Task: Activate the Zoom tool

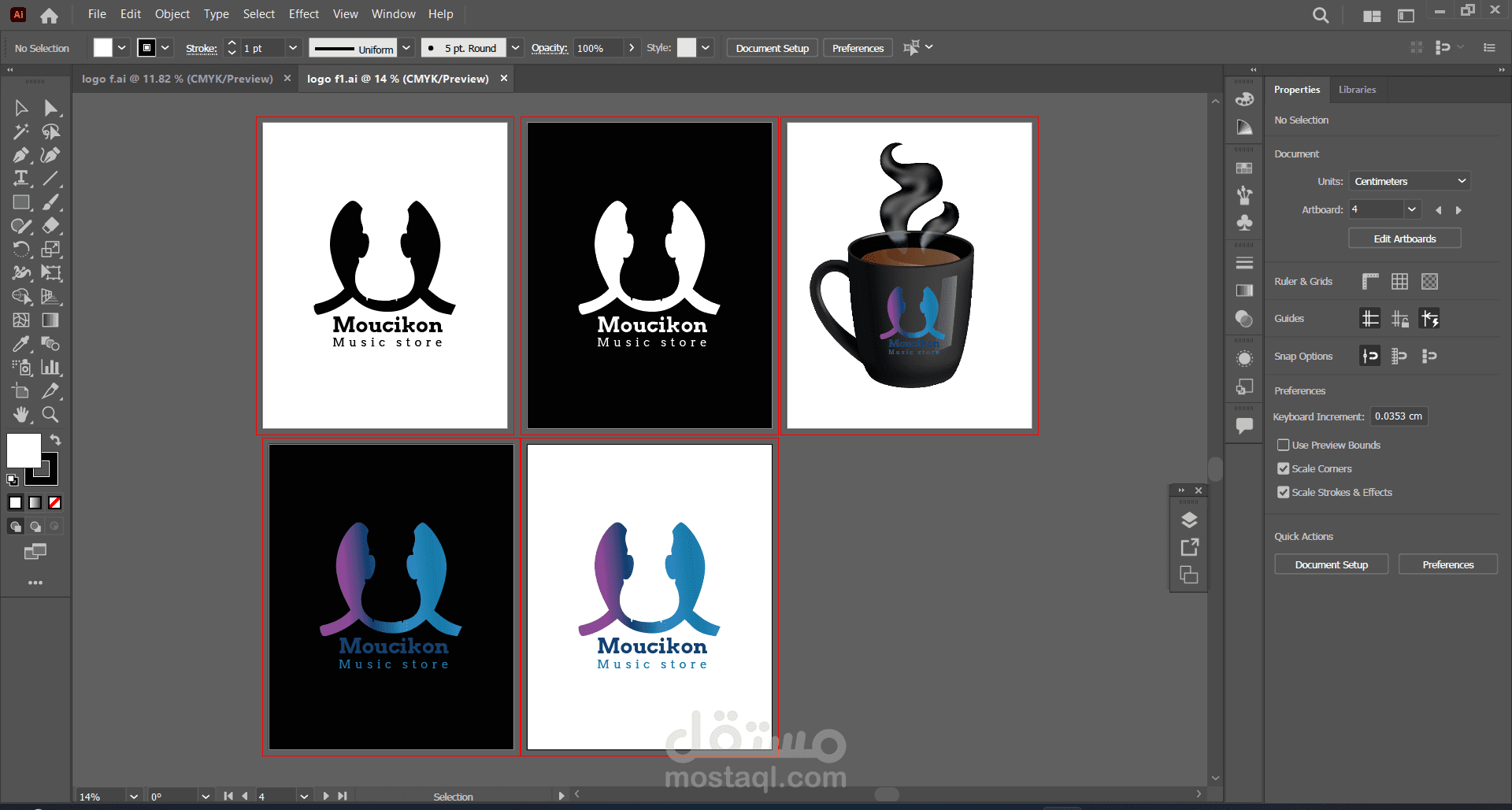Action: (x=50, y=415)
